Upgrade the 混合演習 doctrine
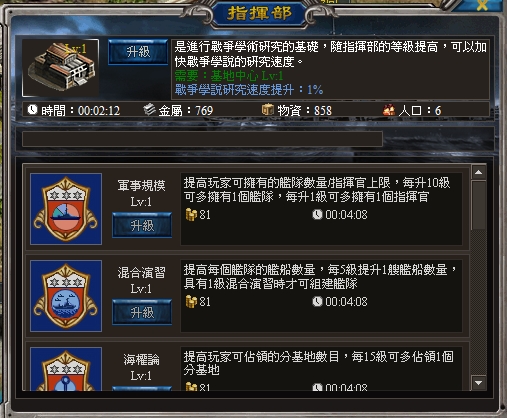This screenshot has width=507, height=418. click(x=142, y=312)
